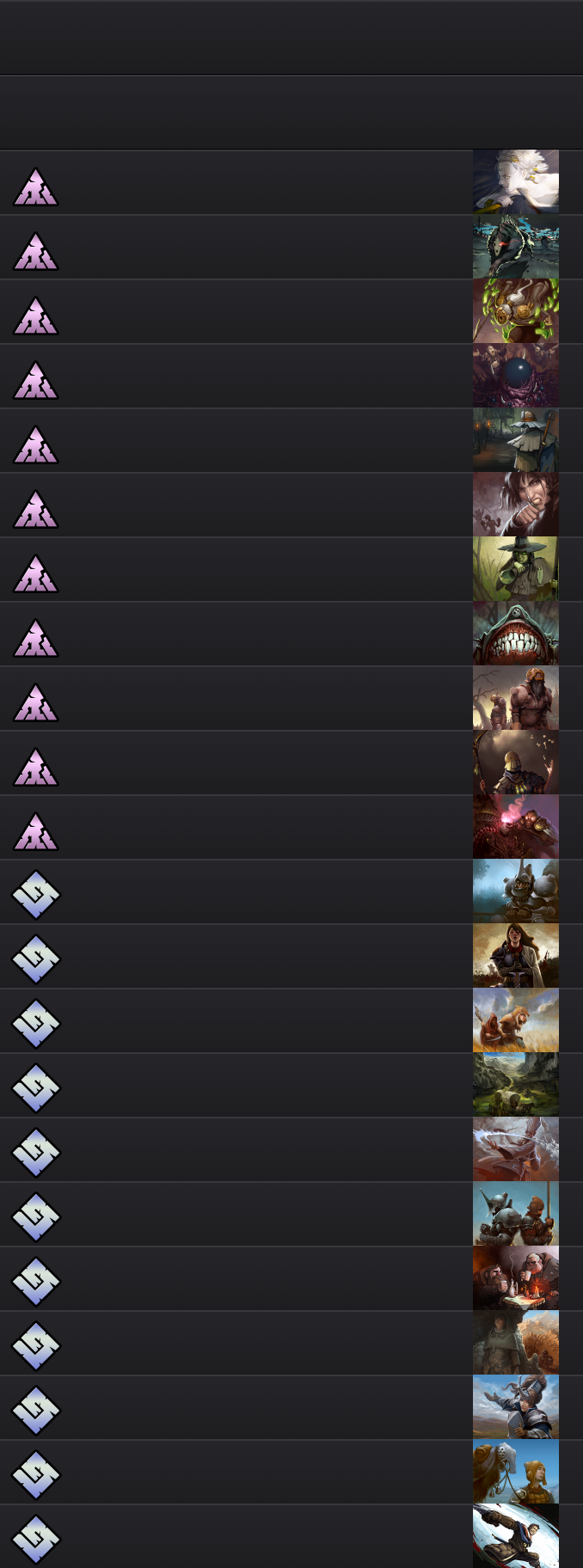Select the pink triangle icon next to the toothy monster art
Image resolution: width=583 pixels, height=1568 pixels.
pos(35,639)
